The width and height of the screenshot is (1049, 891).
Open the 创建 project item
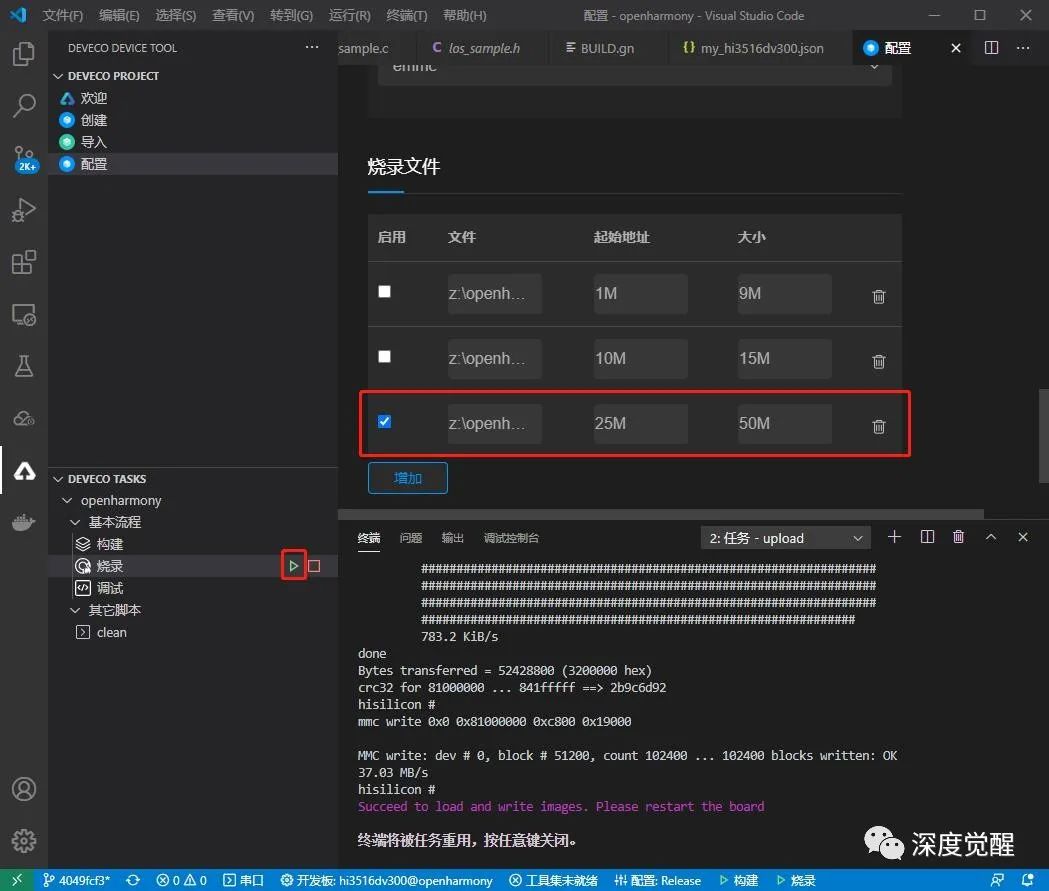pos(94,120)
